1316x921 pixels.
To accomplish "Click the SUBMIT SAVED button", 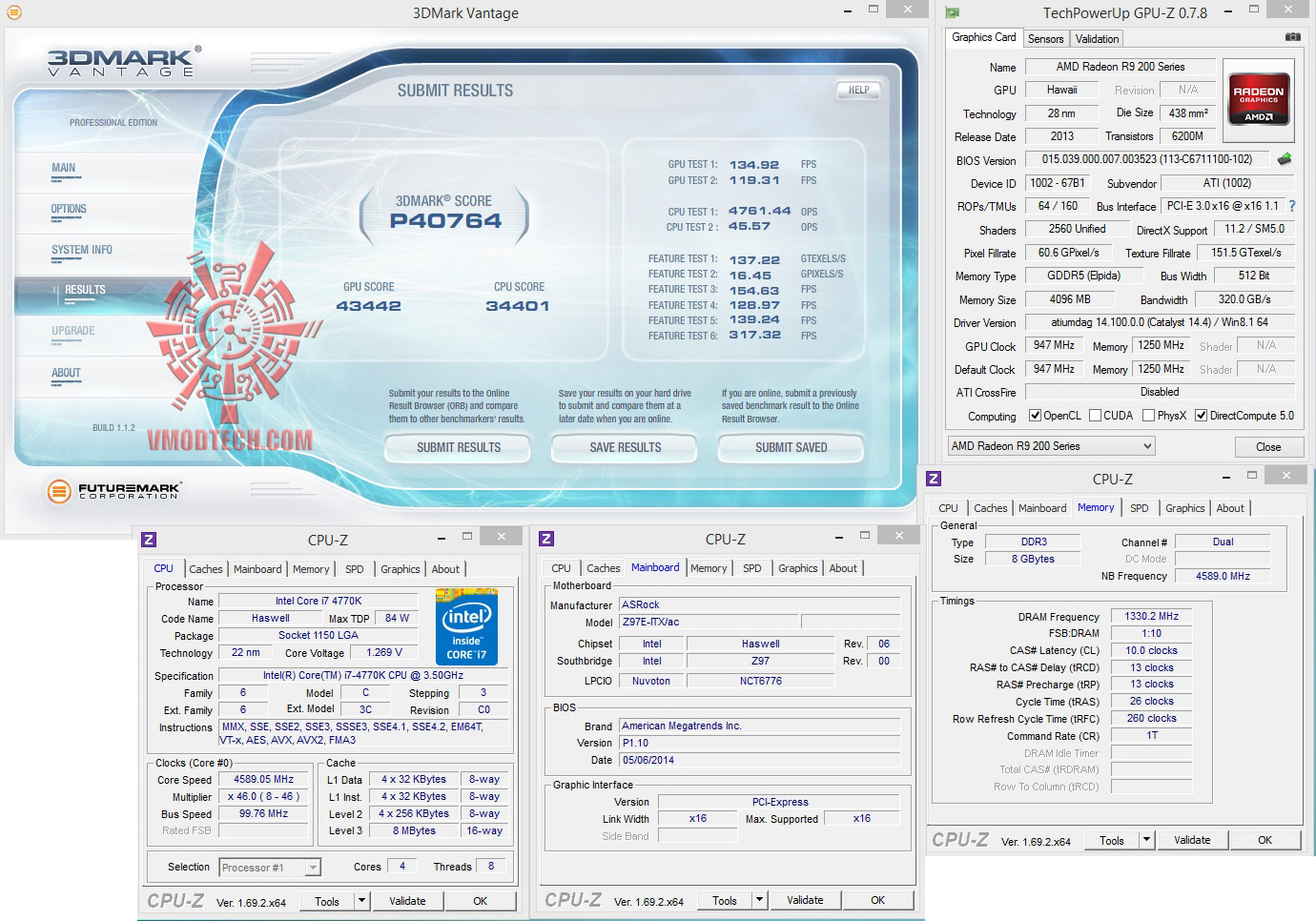I will [792, 447].
